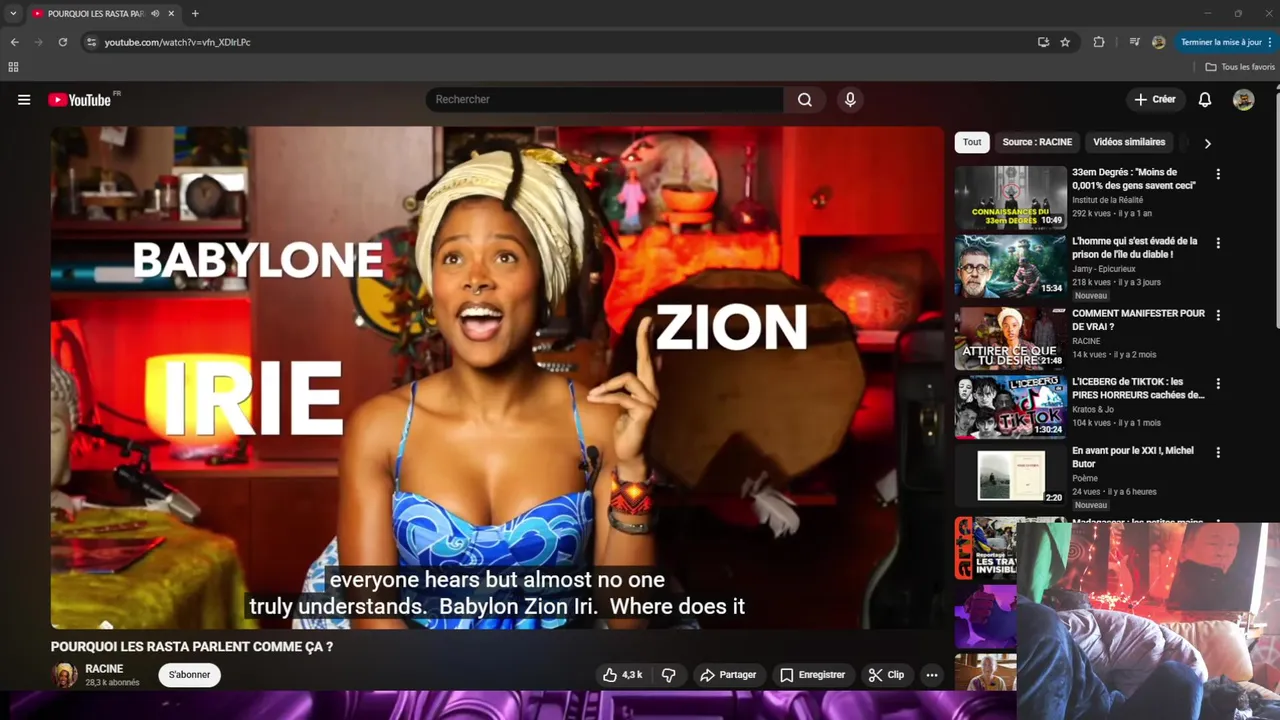The width and height of the screenshot is (1280, 720).
Task: Open RACINE channel name link
Action: [104, 669]
